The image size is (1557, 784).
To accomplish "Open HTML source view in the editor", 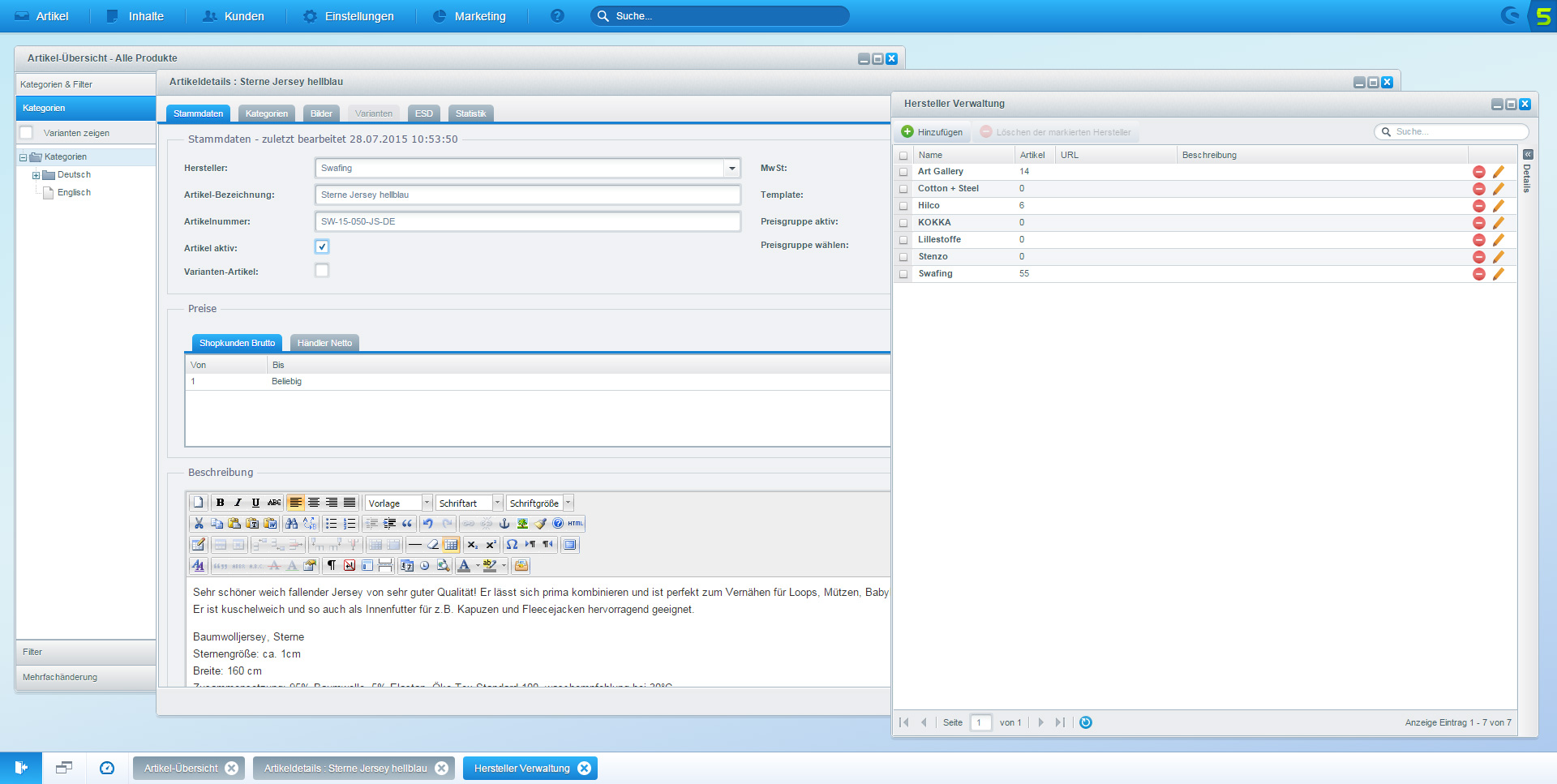I will (575, 524).
